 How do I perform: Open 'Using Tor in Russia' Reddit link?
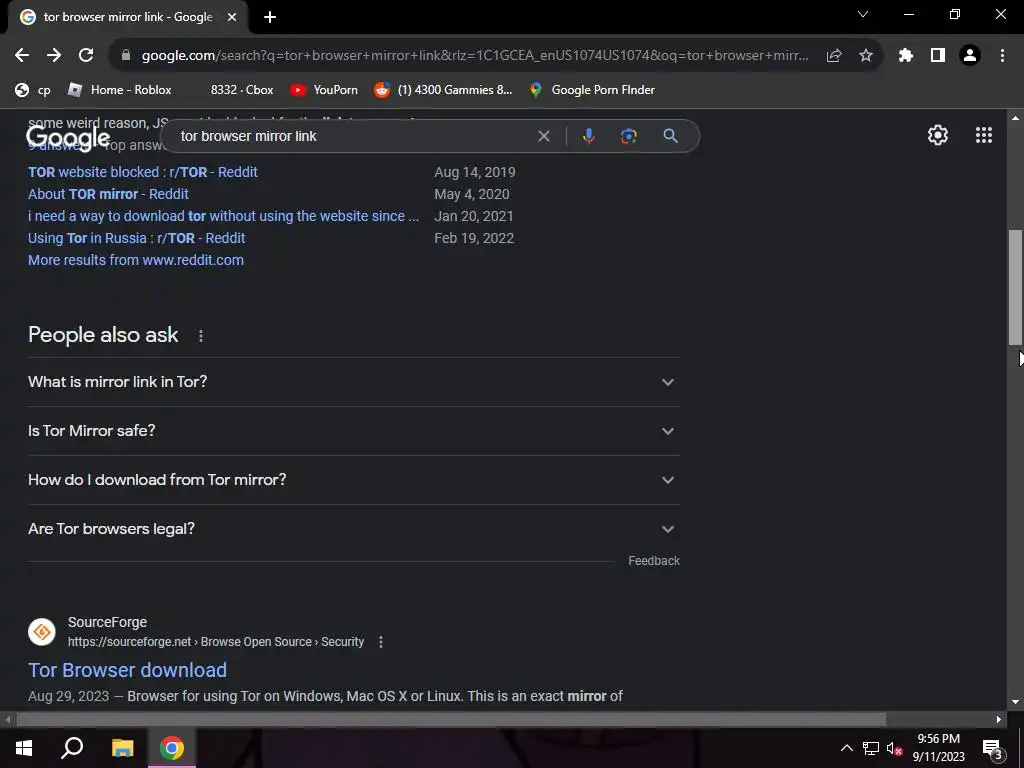coord(136,238)
